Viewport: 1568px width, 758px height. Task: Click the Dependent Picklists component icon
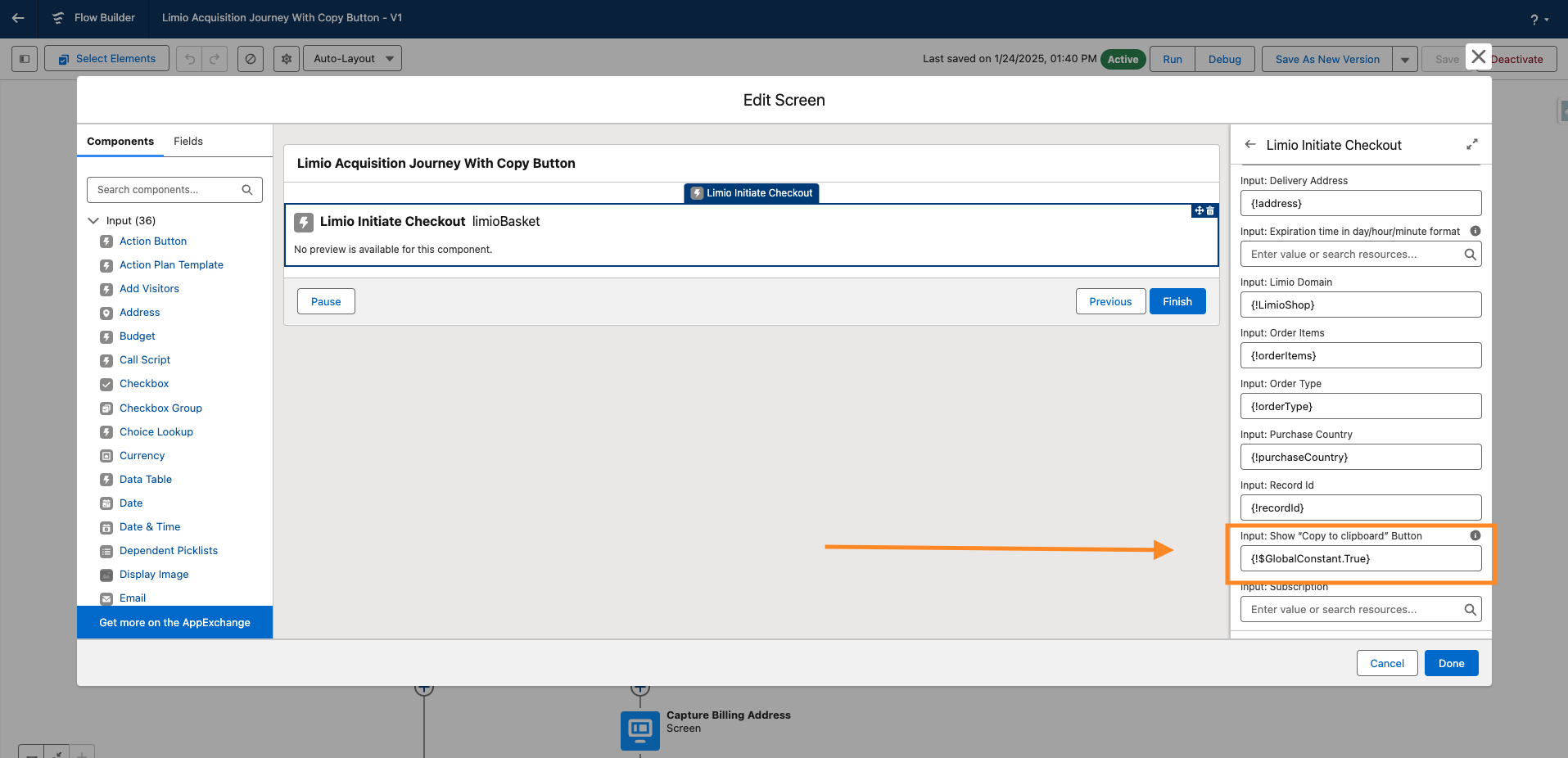(106, 552)
